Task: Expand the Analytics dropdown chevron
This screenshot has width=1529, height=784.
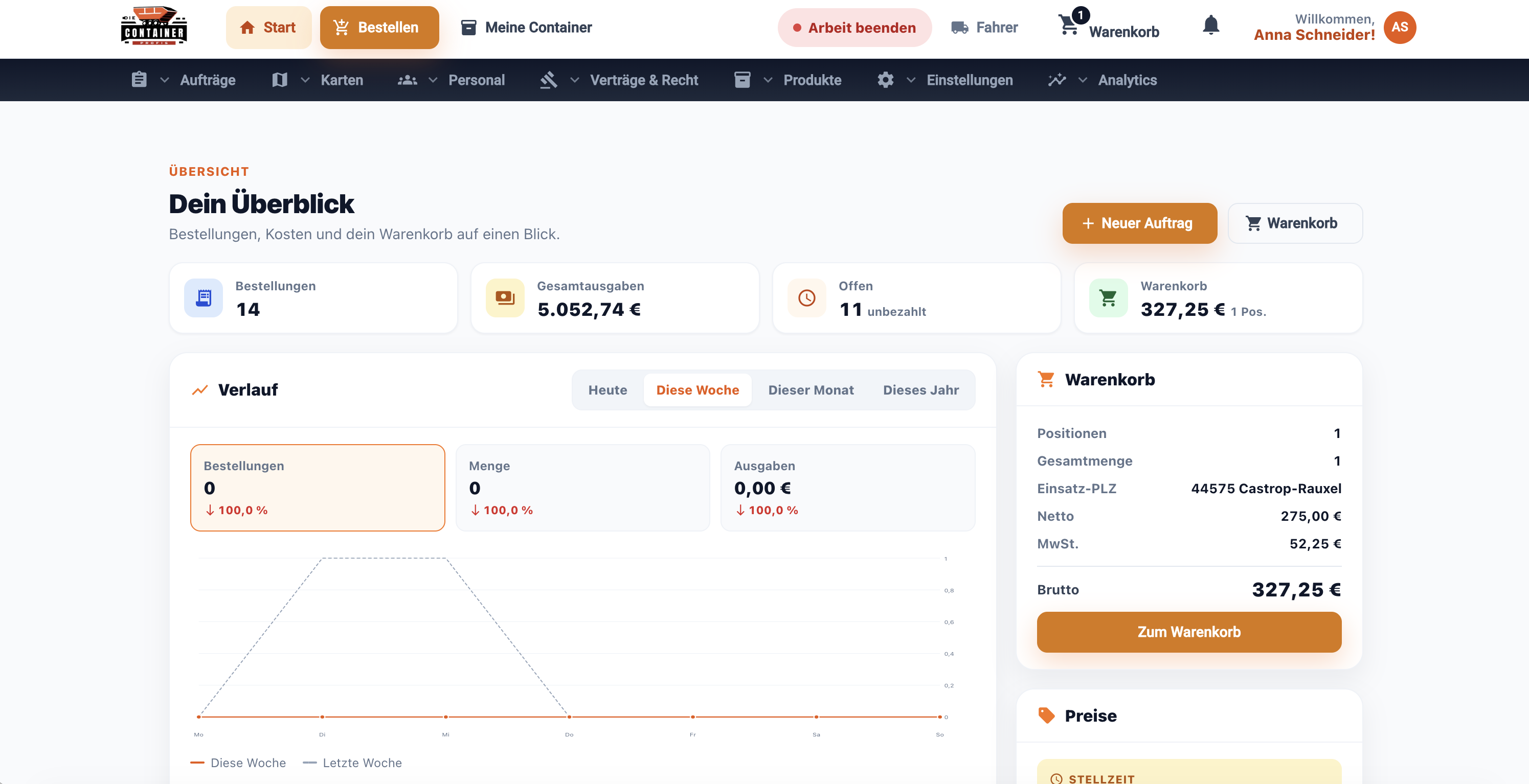Action: click(x=1083, y=80)
